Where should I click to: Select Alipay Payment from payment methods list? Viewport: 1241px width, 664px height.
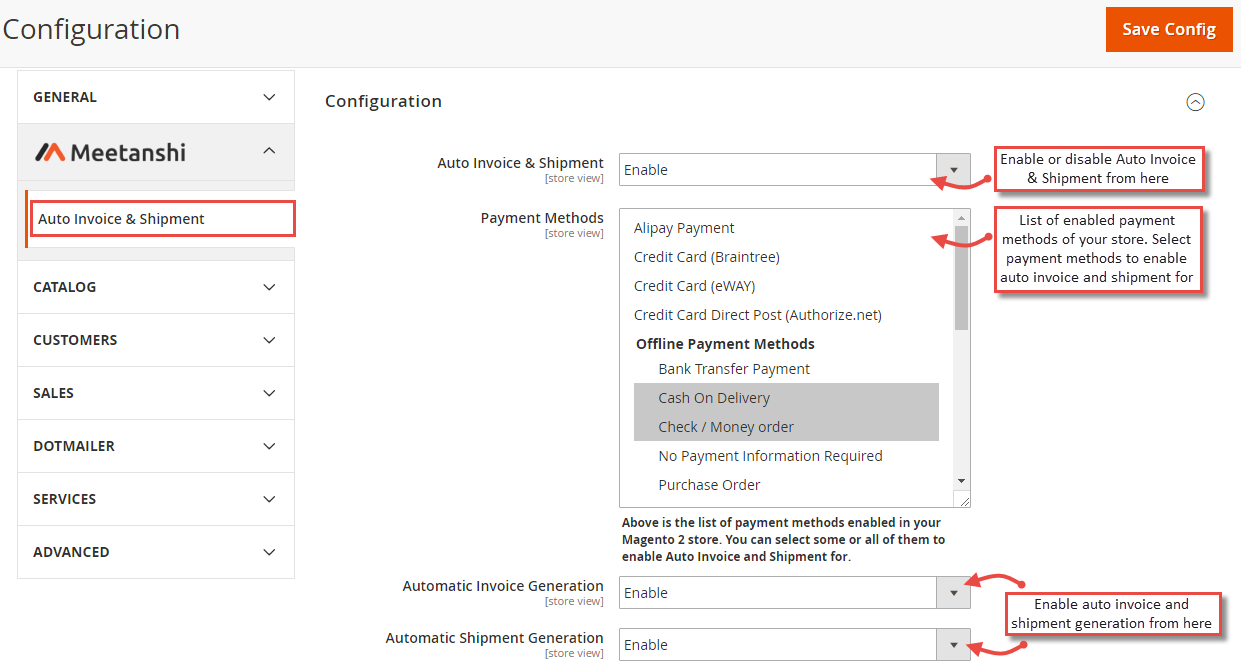pos(684,227)
